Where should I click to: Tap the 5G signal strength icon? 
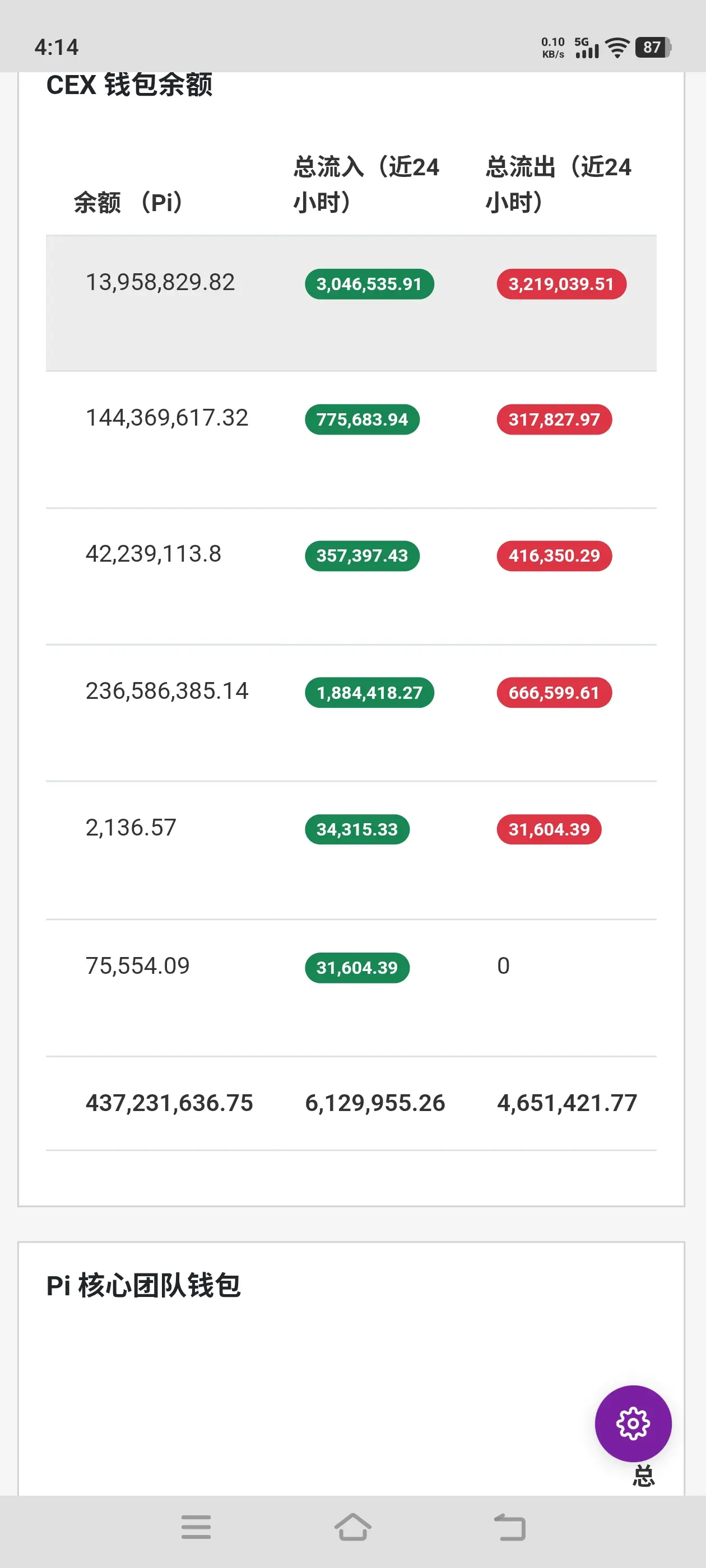586,48
